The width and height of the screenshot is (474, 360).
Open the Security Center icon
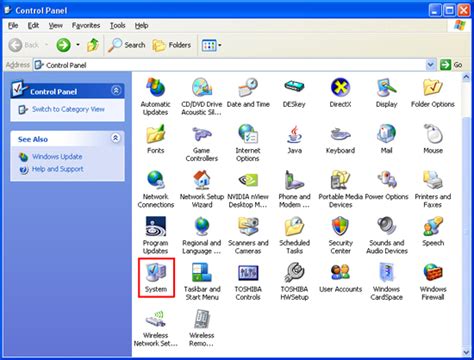[340, 236]
